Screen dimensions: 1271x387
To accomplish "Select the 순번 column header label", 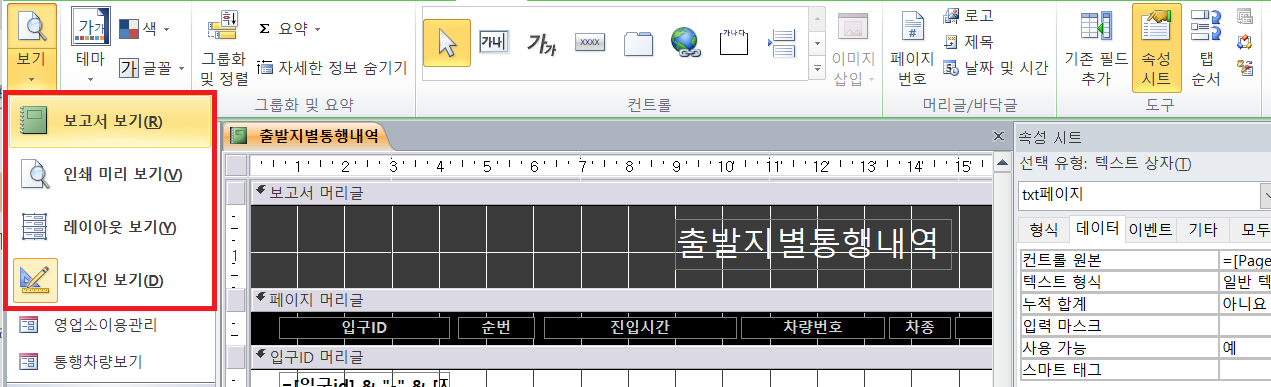I will click(496, 327).
